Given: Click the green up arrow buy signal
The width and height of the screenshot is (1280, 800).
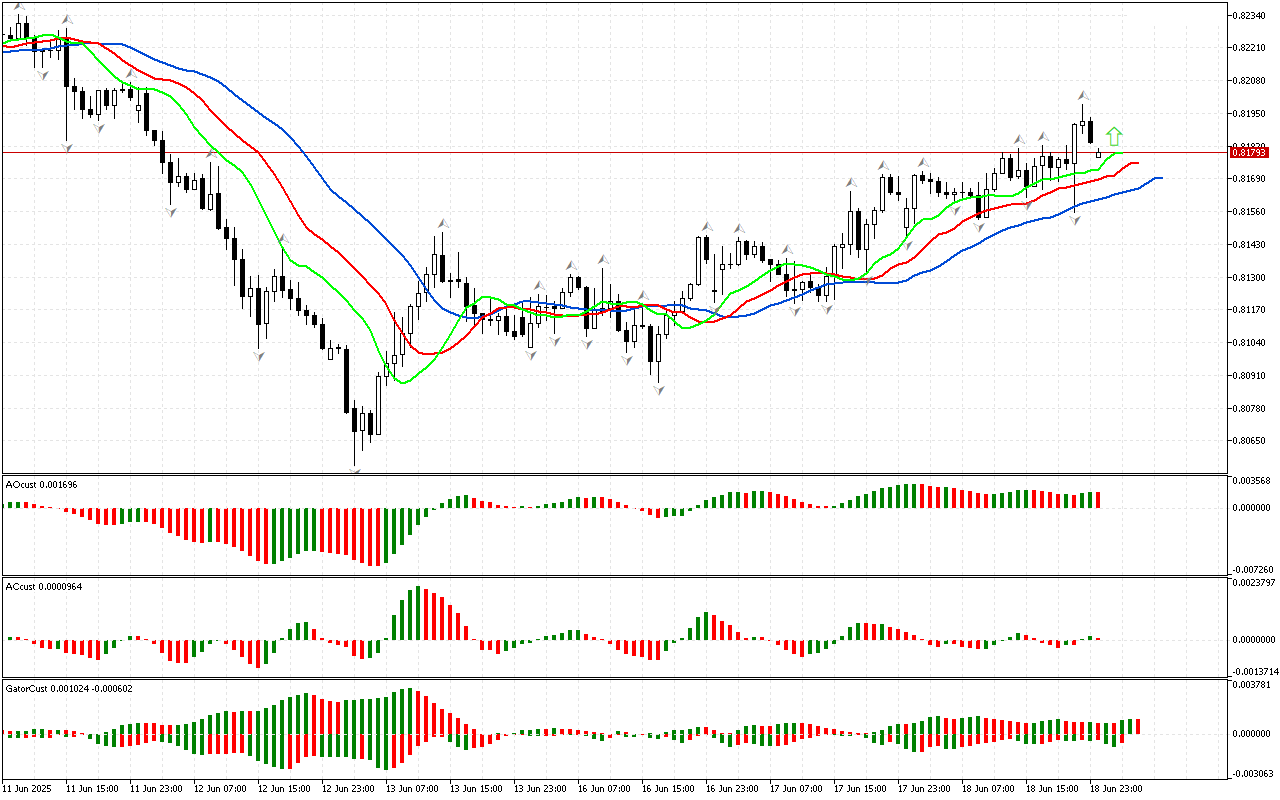Looking at the screenshot, I should click(x=1114, y=137).
